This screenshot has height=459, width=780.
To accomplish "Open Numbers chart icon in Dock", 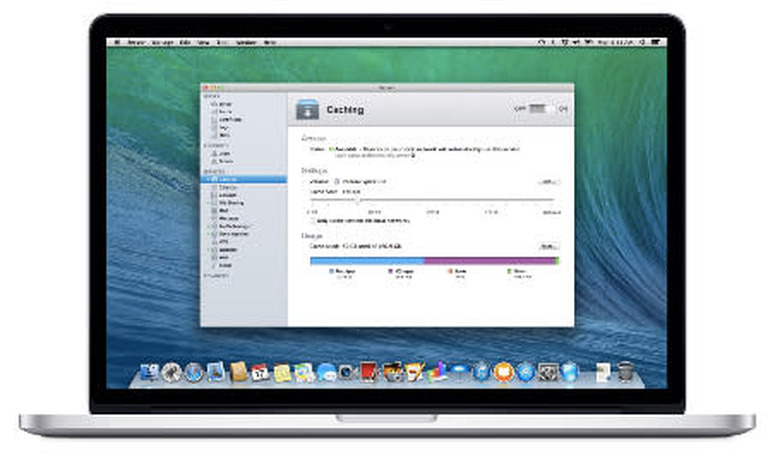I will click(x=438, y=372).
